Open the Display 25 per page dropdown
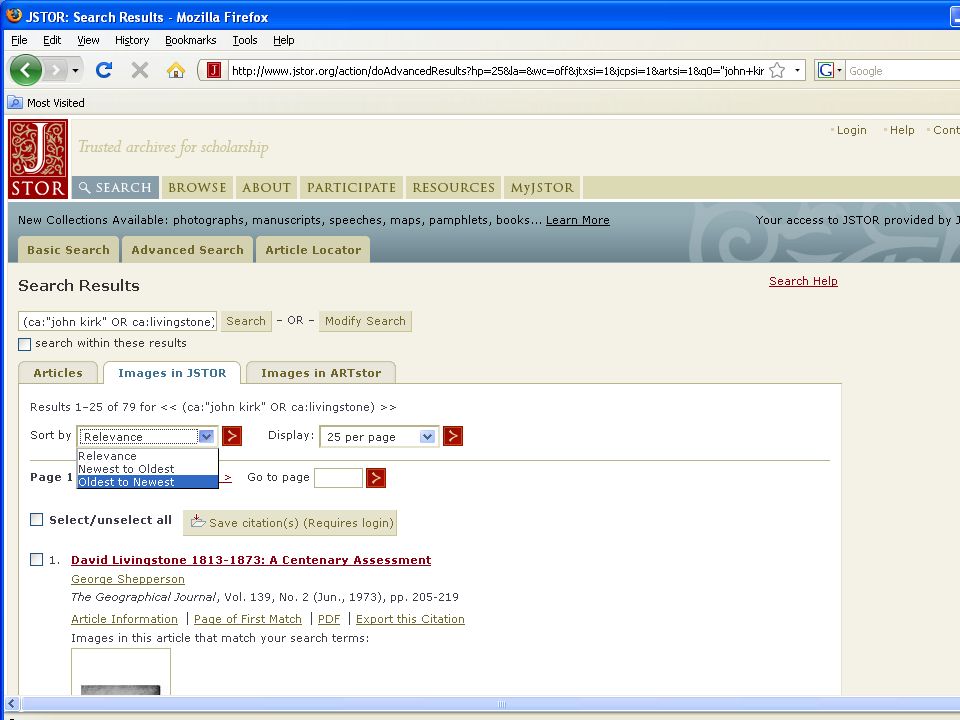The width and height of the screenshot is (960, 720). [379, 437]
